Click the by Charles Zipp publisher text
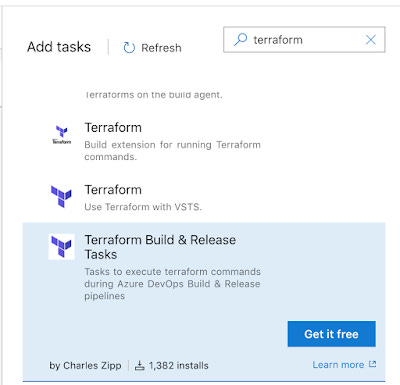 pos(85,366)
